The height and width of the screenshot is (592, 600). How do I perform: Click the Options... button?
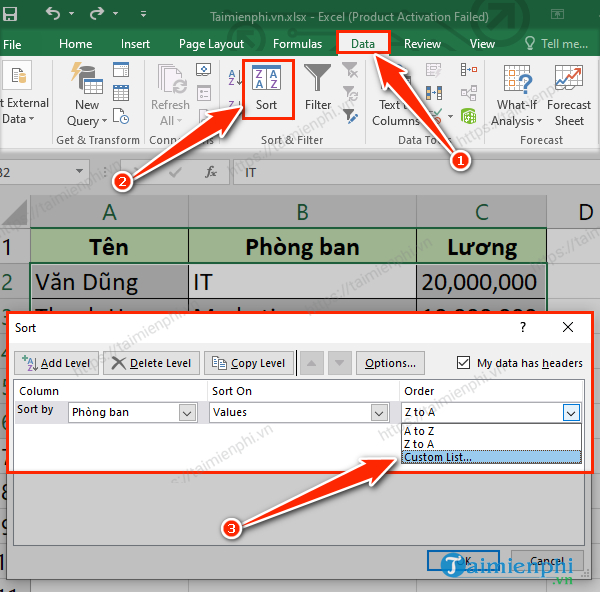pos(390,363)
